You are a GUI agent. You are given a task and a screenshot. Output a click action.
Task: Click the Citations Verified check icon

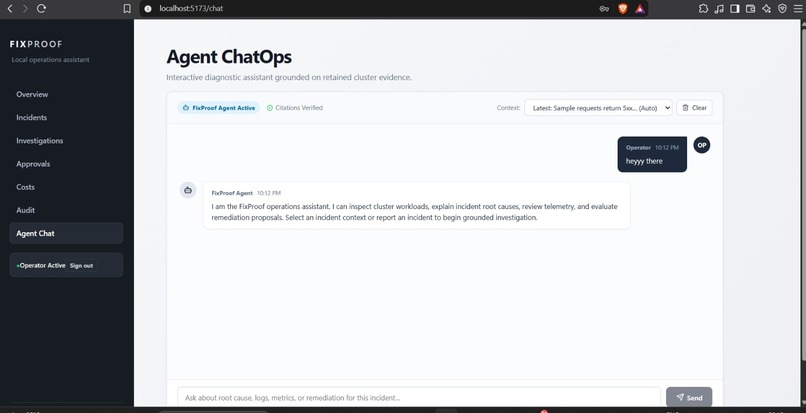[270, 108]
